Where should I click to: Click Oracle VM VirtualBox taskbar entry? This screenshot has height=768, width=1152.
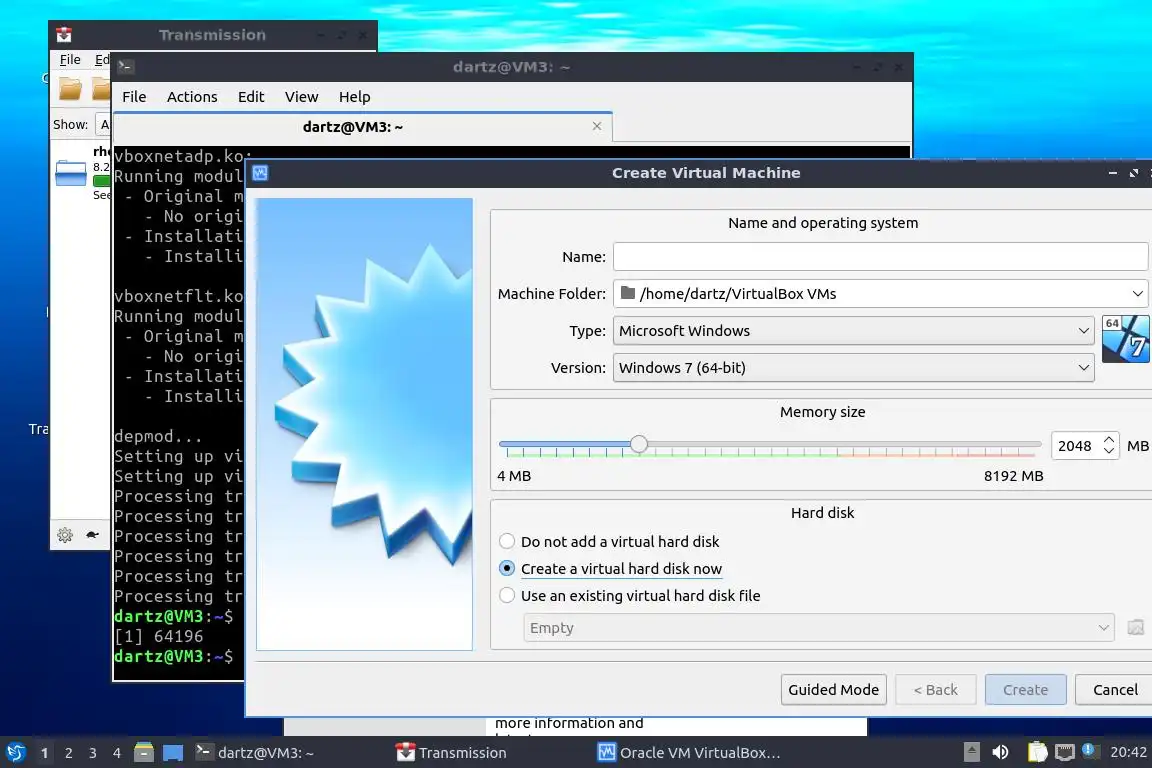pyautogui.click(x=688, y=753)
